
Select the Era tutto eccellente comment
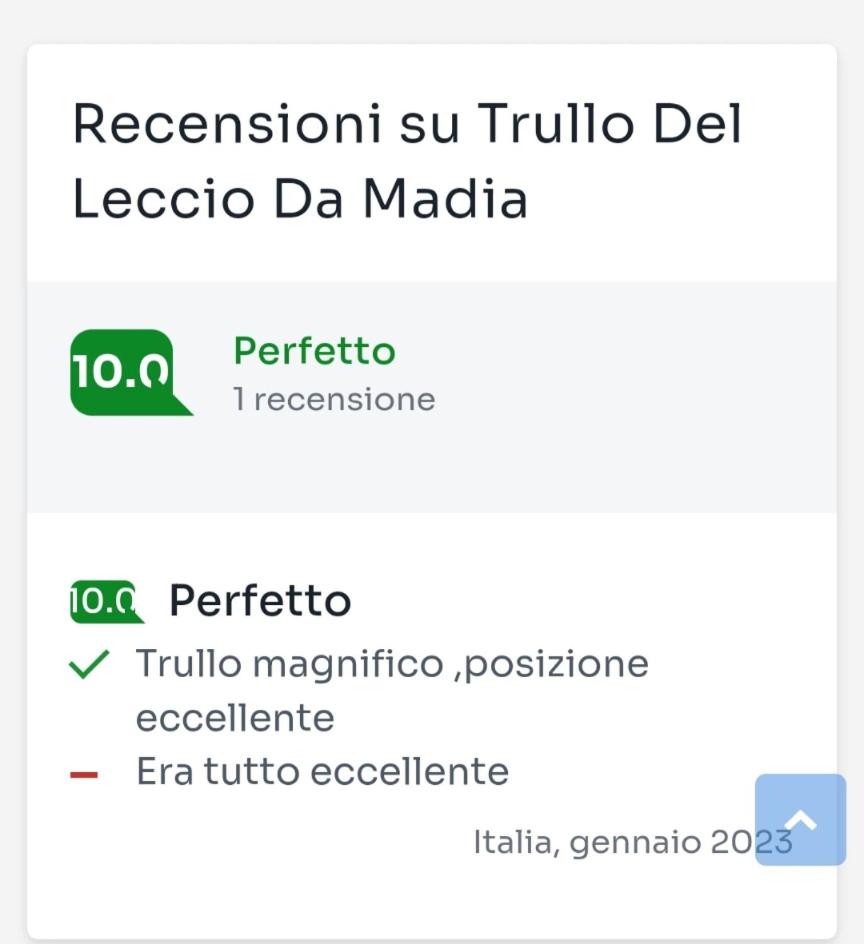pyautogui.click(x=322, y=771)
